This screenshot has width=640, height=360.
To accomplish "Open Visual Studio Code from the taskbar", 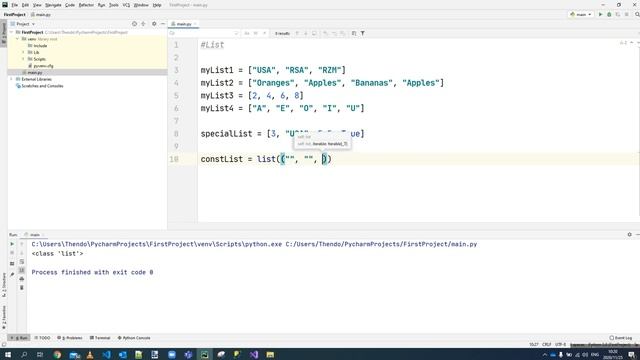I will [107, 354].
